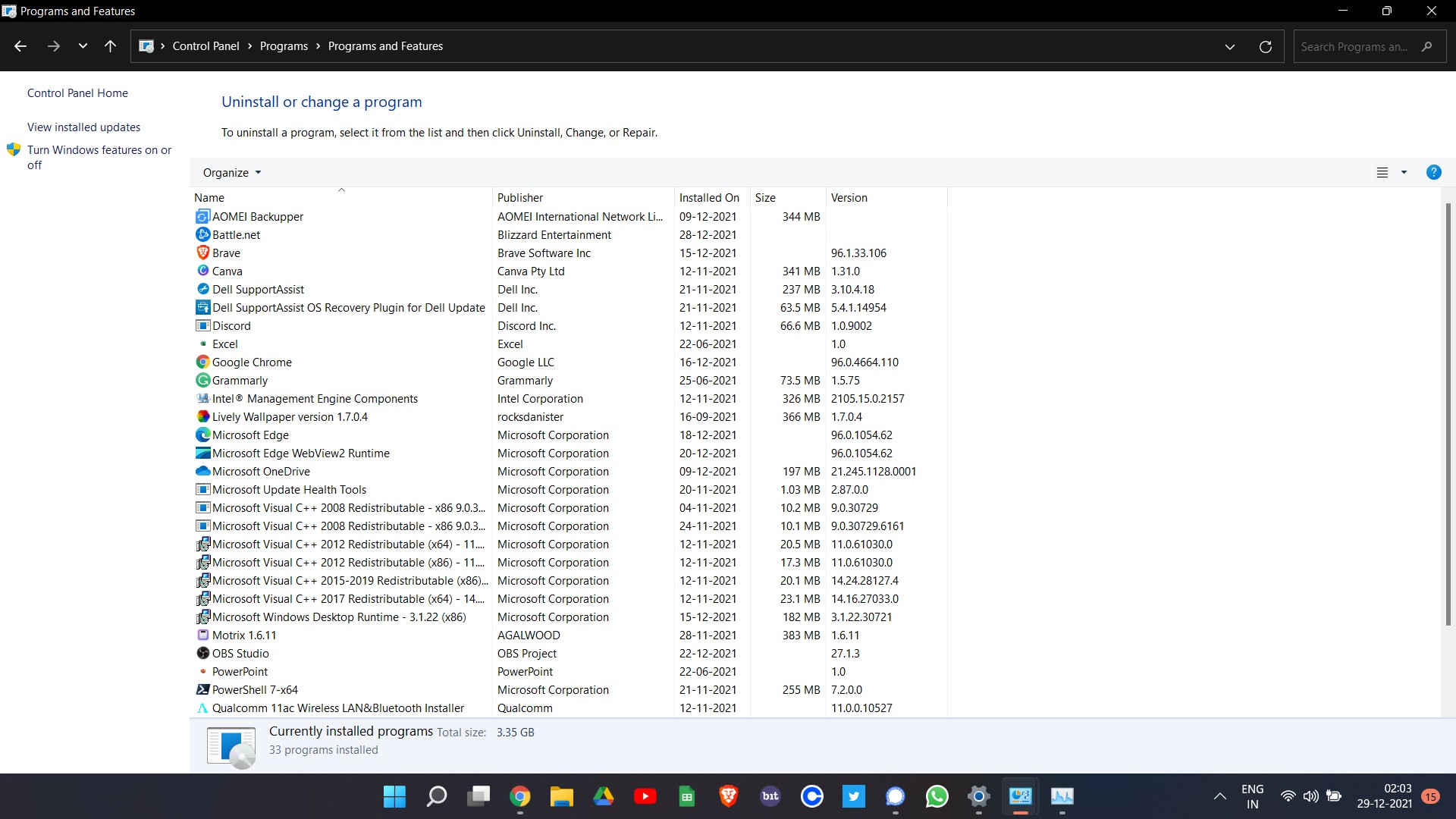
Task: Select the Excel program row
Action: pos(569,344)
